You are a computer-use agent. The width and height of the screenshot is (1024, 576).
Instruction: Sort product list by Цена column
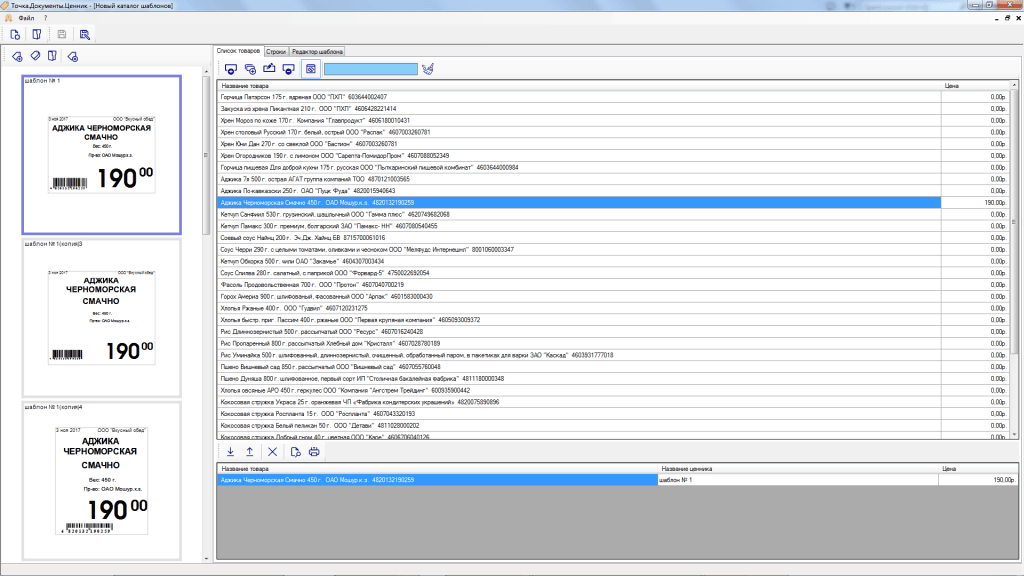[976, 86]
